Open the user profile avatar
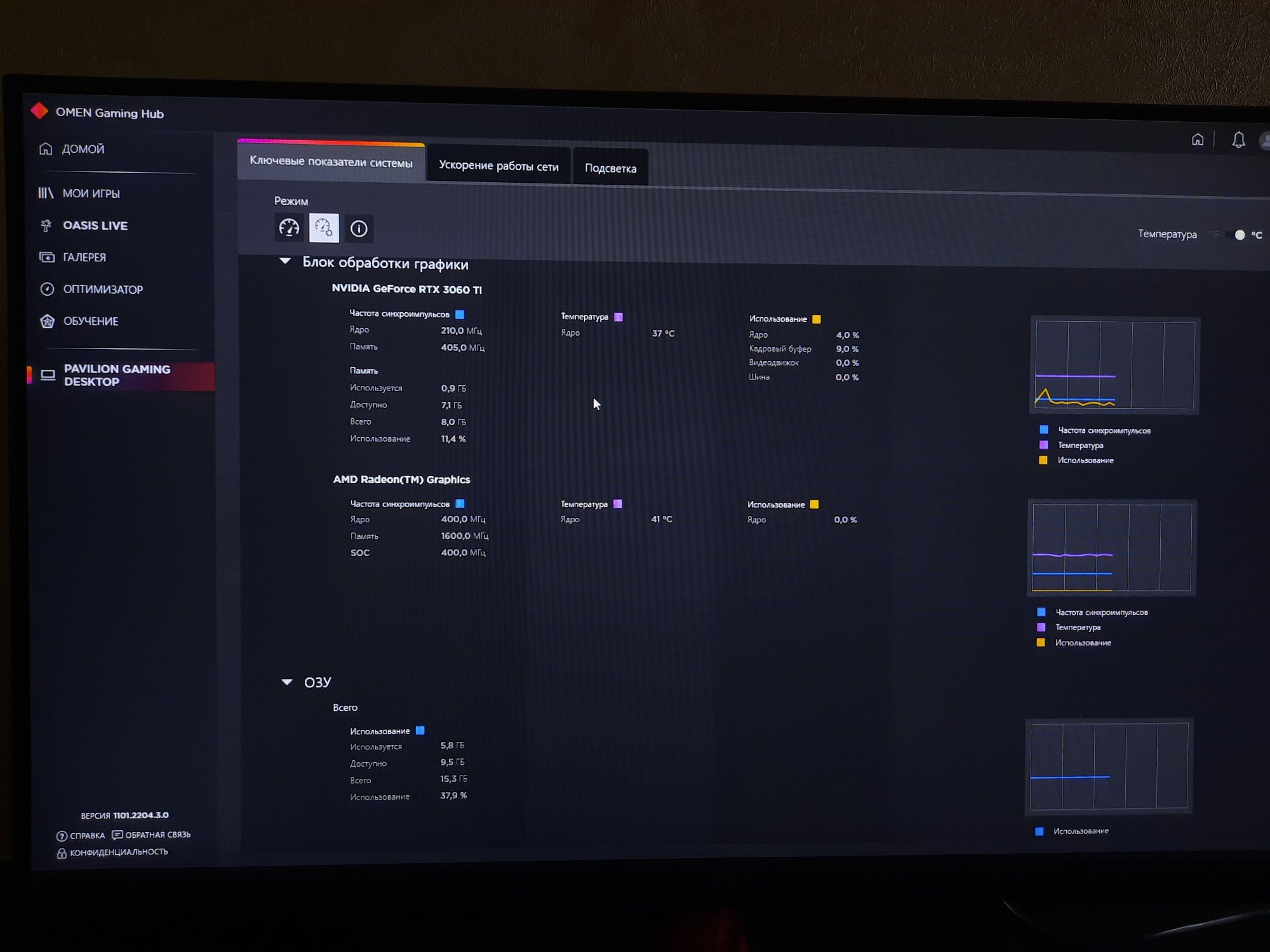This screenshot has height=952, width=1270. pyautogui.click(x=1264, y=141)
